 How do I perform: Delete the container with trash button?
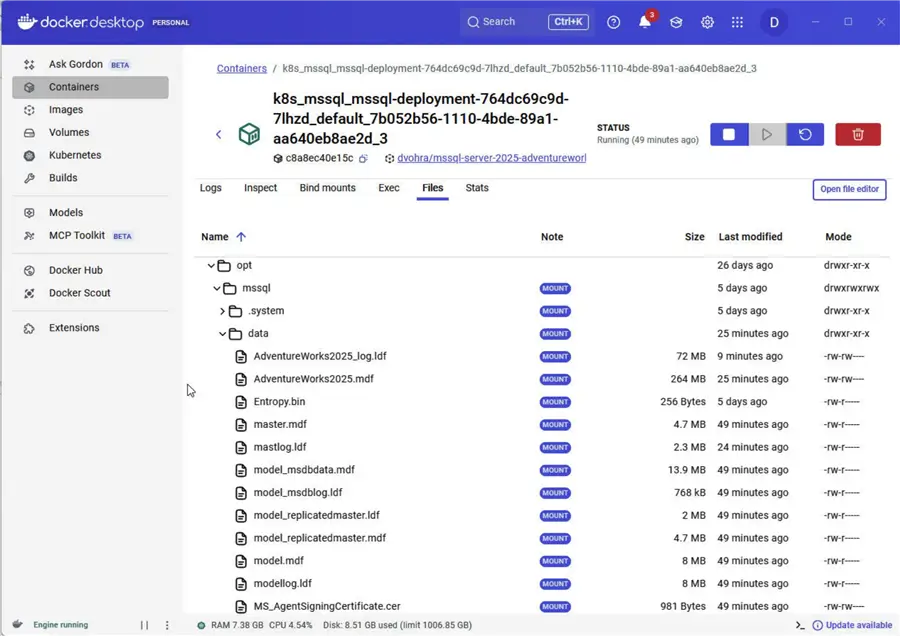[858, 134]
